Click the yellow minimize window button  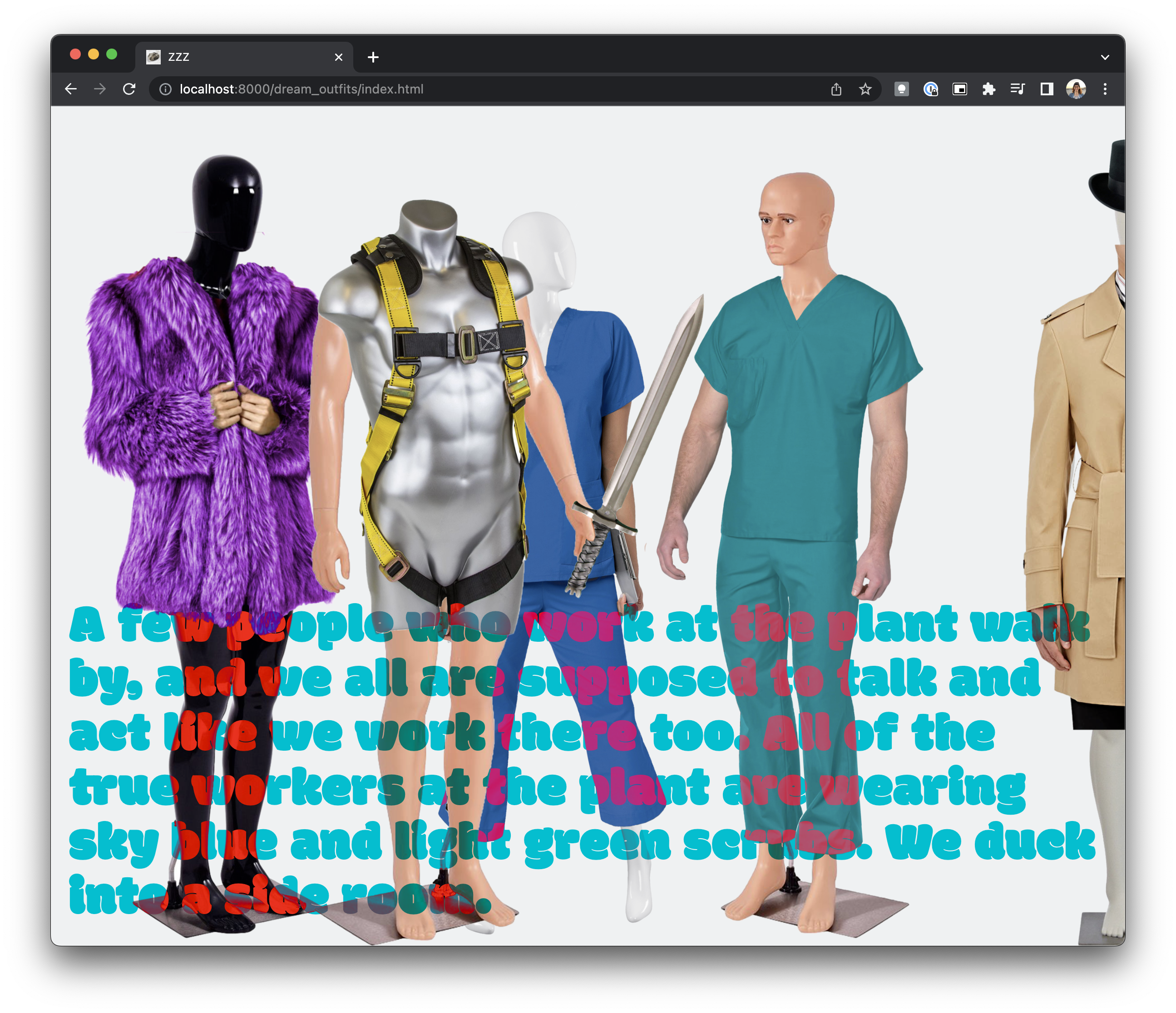pos(94,54)
